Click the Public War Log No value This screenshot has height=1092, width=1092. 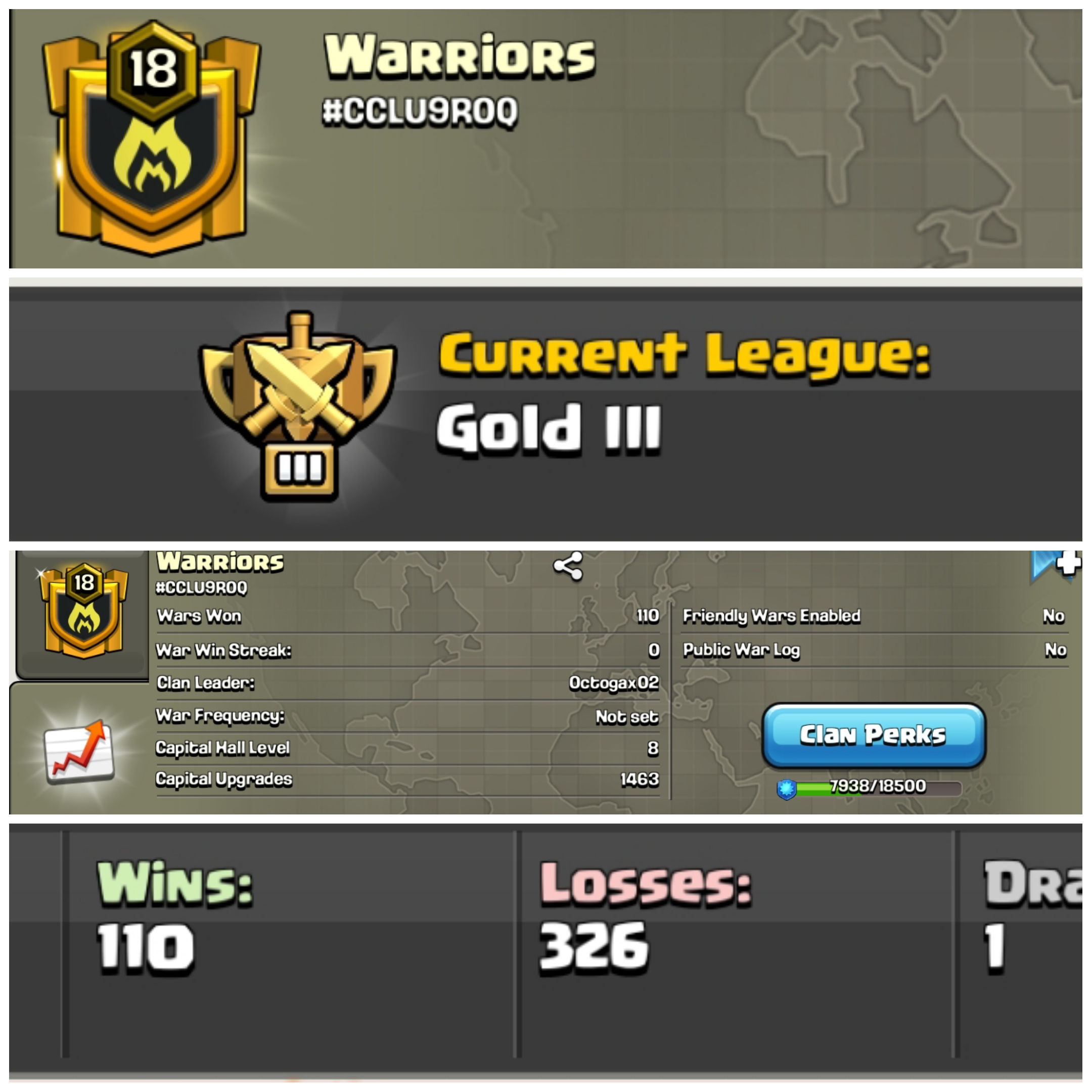[x=1055, y=650]
